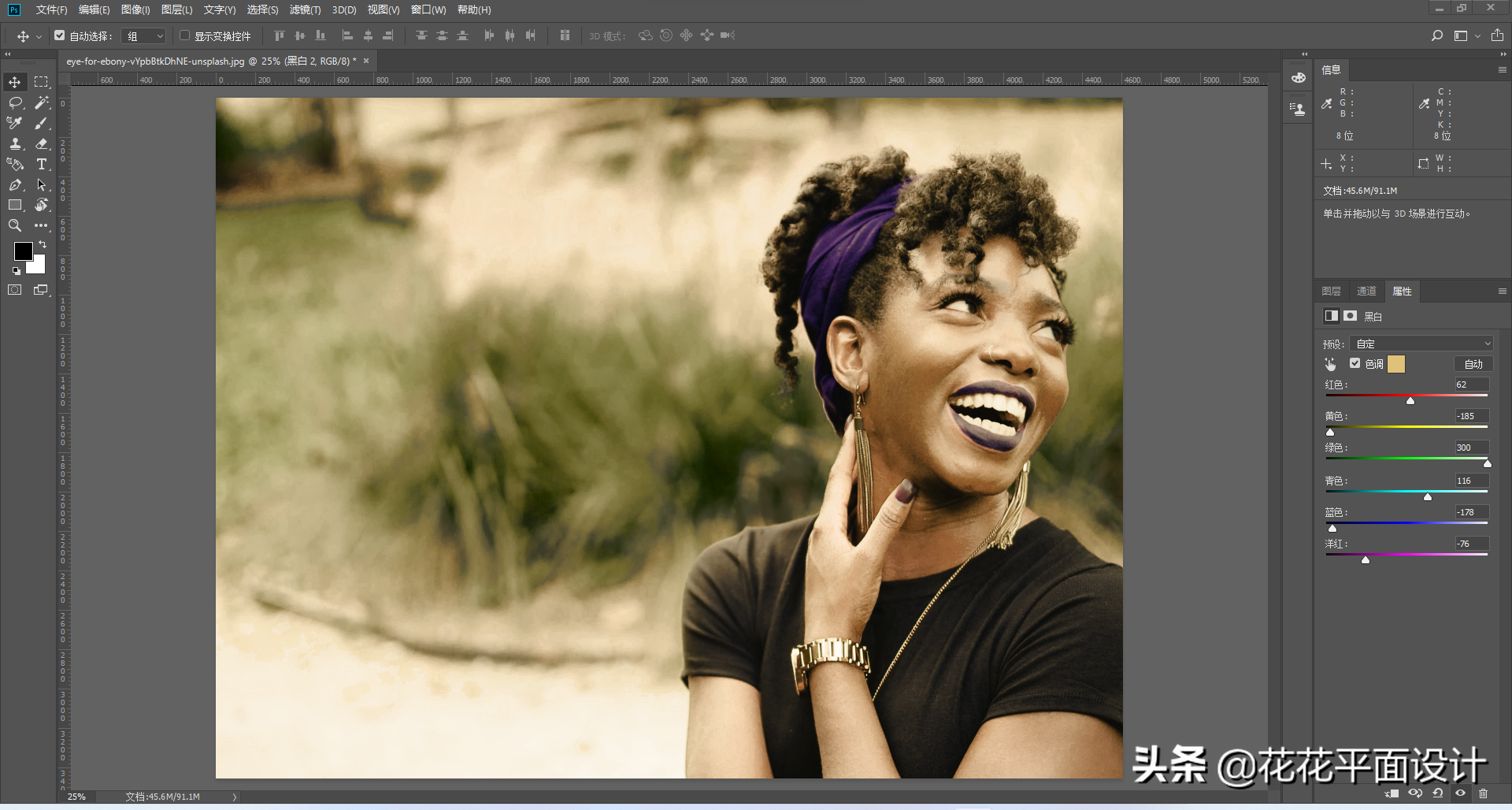
Task: Collapse the right panels with double arrows
Action: click(x=1503, y=54)
